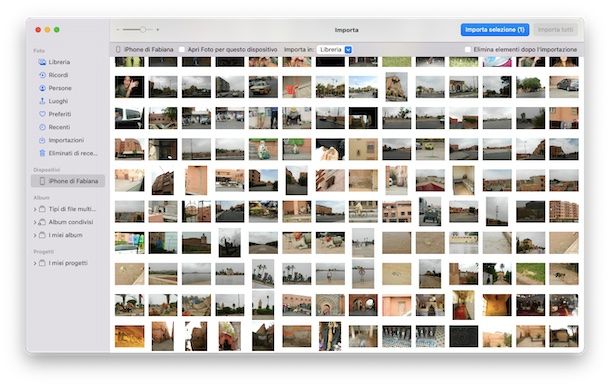Enable Apri Foto per questo dispositivo checkbox
This screenshot has height=387, width=610.
182,49
